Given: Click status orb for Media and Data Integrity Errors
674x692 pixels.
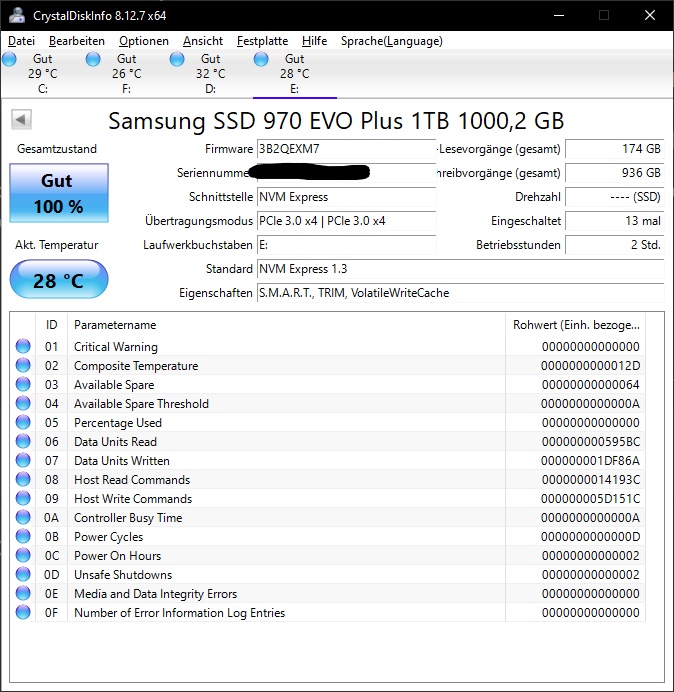Looking at the screenshot, I should point(23,593).
